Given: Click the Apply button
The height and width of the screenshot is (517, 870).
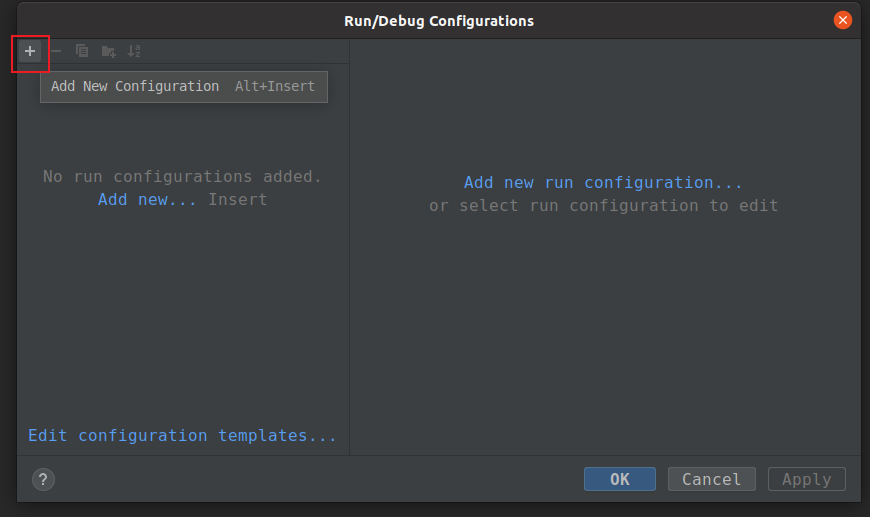Looking at the screenshot, I should (807, 479).
